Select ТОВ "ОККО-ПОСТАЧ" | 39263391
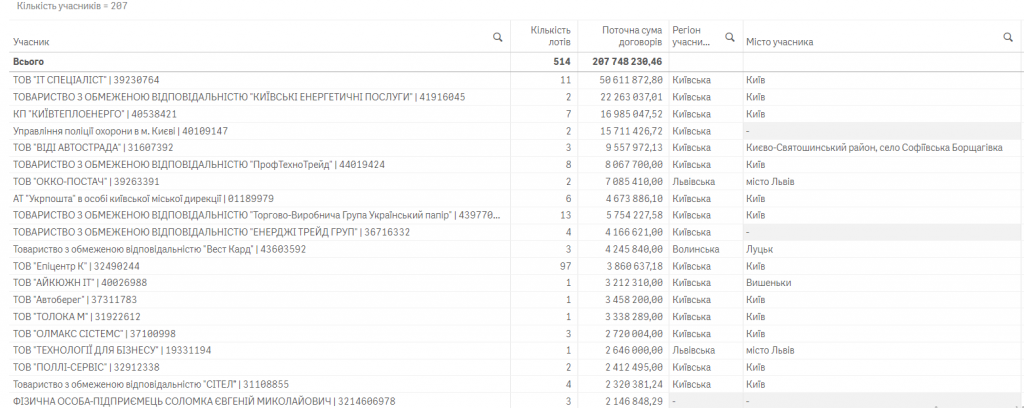 point(86,182)
